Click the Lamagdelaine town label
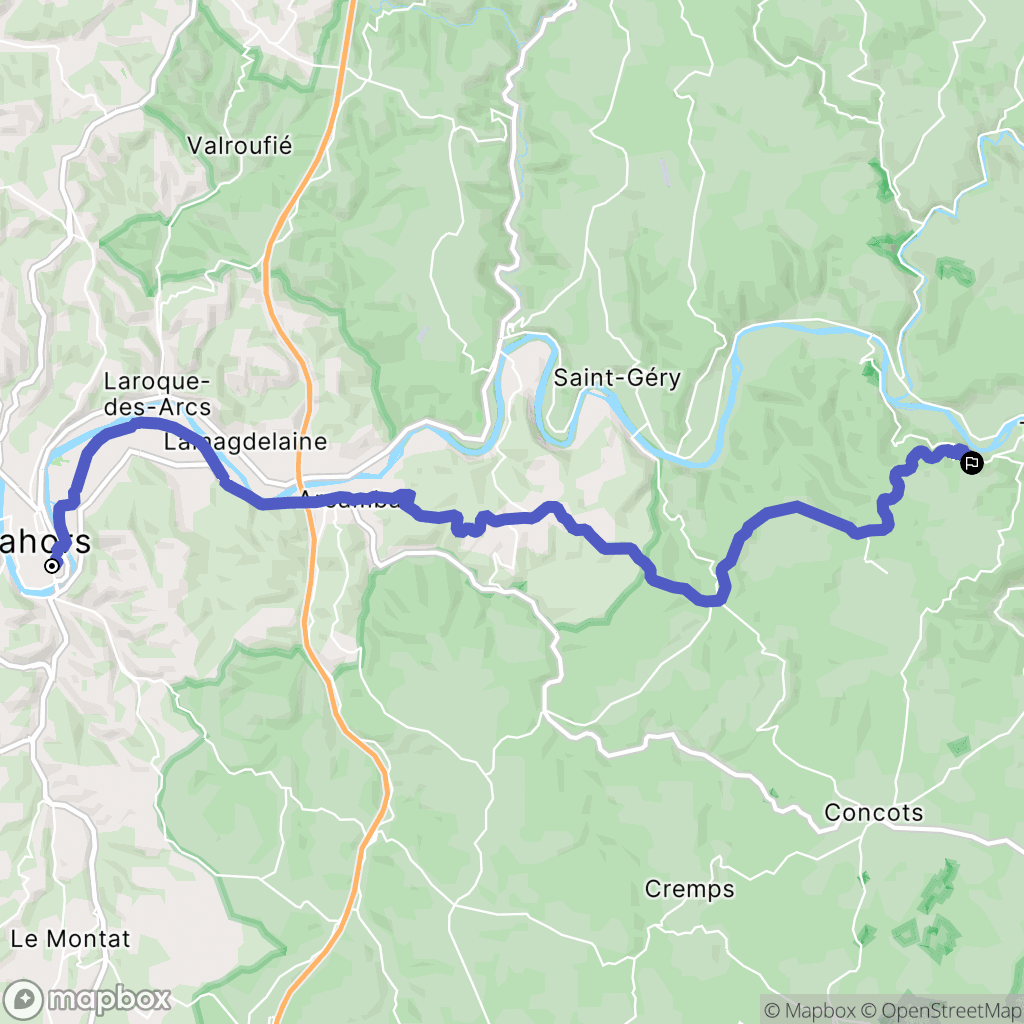This screenshot has height=1024, width=1024. pyautogui.click(x=246, y=442)
